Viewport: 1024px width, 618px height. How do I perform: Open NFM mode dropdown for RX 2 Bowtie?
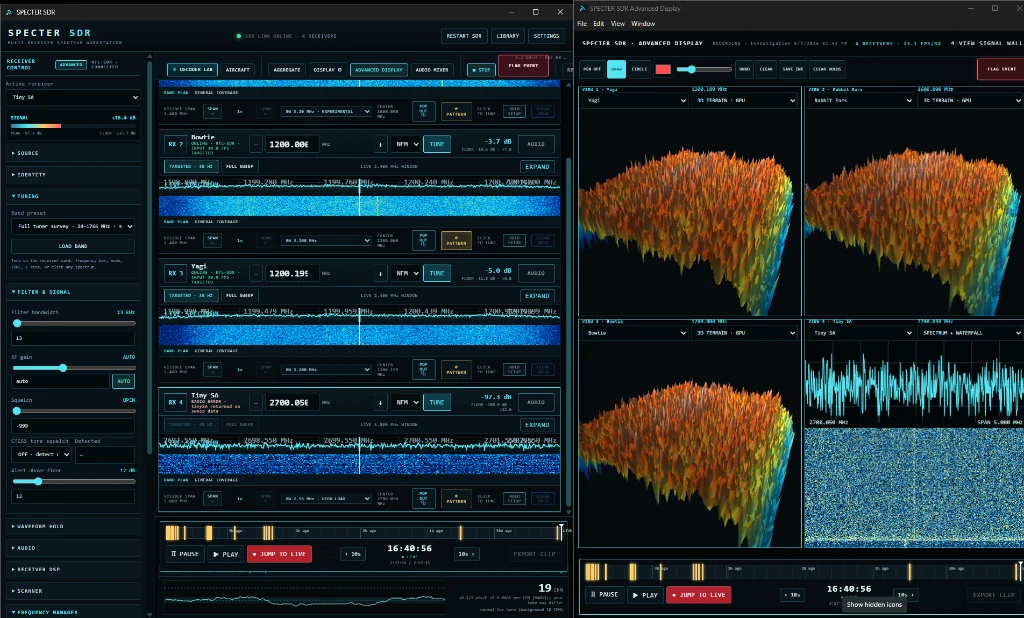pos(406,144)
